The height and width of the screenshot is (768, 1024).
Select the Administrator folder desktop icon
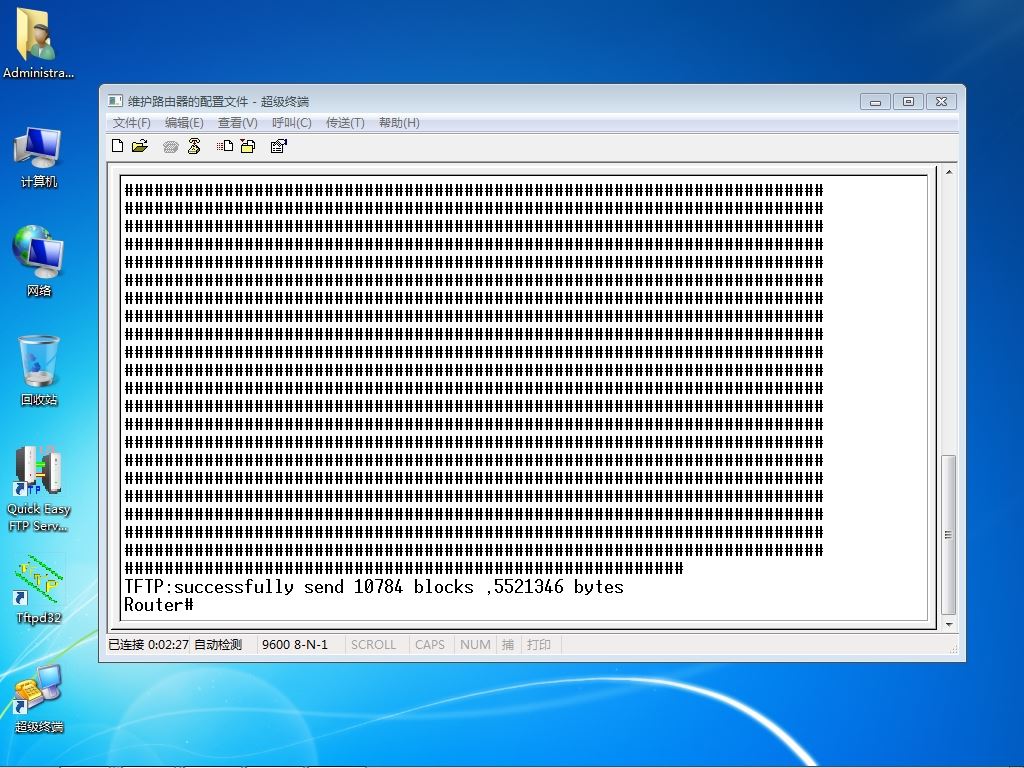point(38,44)
